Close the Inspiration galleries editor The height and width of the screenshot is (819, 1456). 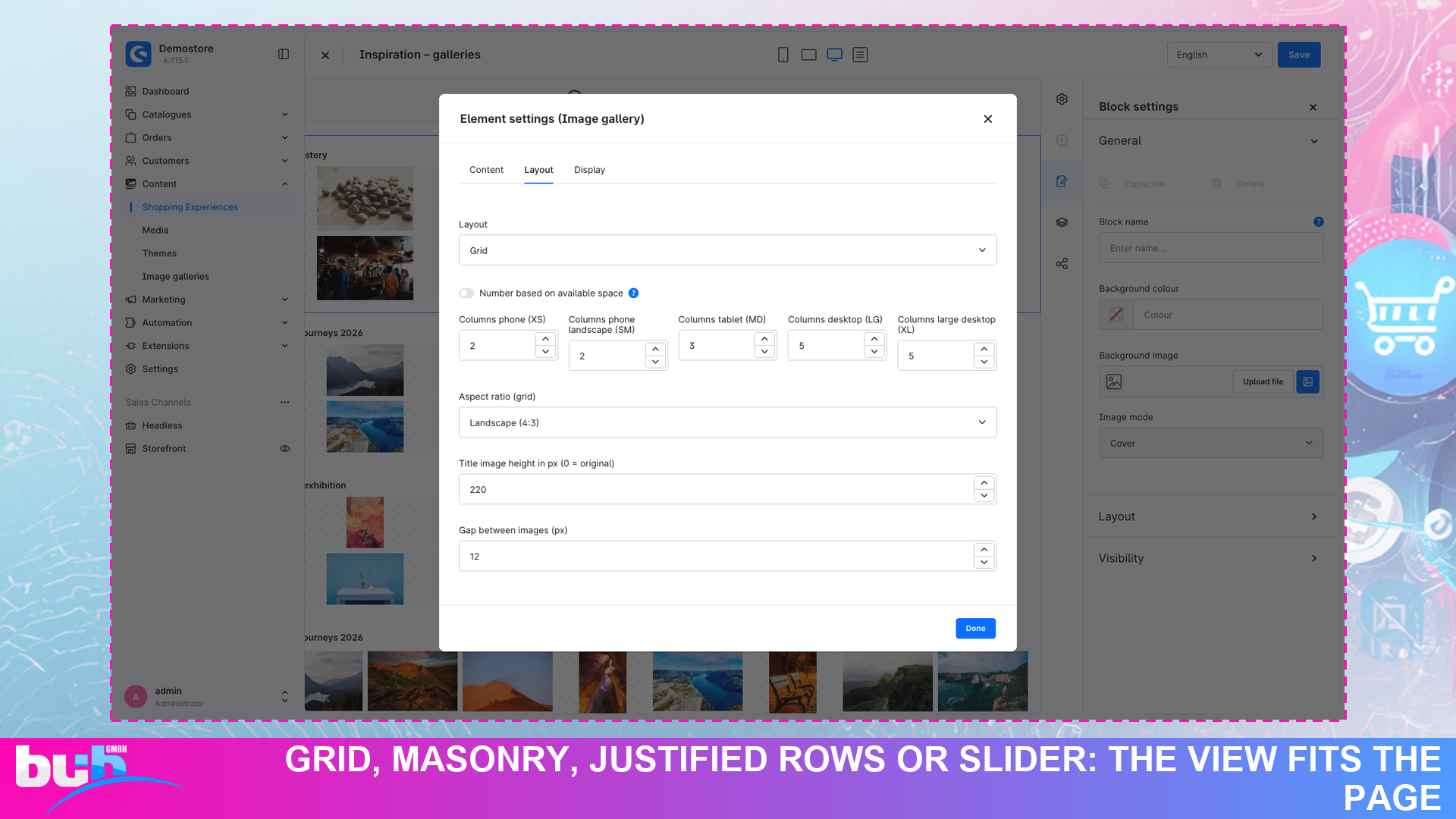[325, 55]
